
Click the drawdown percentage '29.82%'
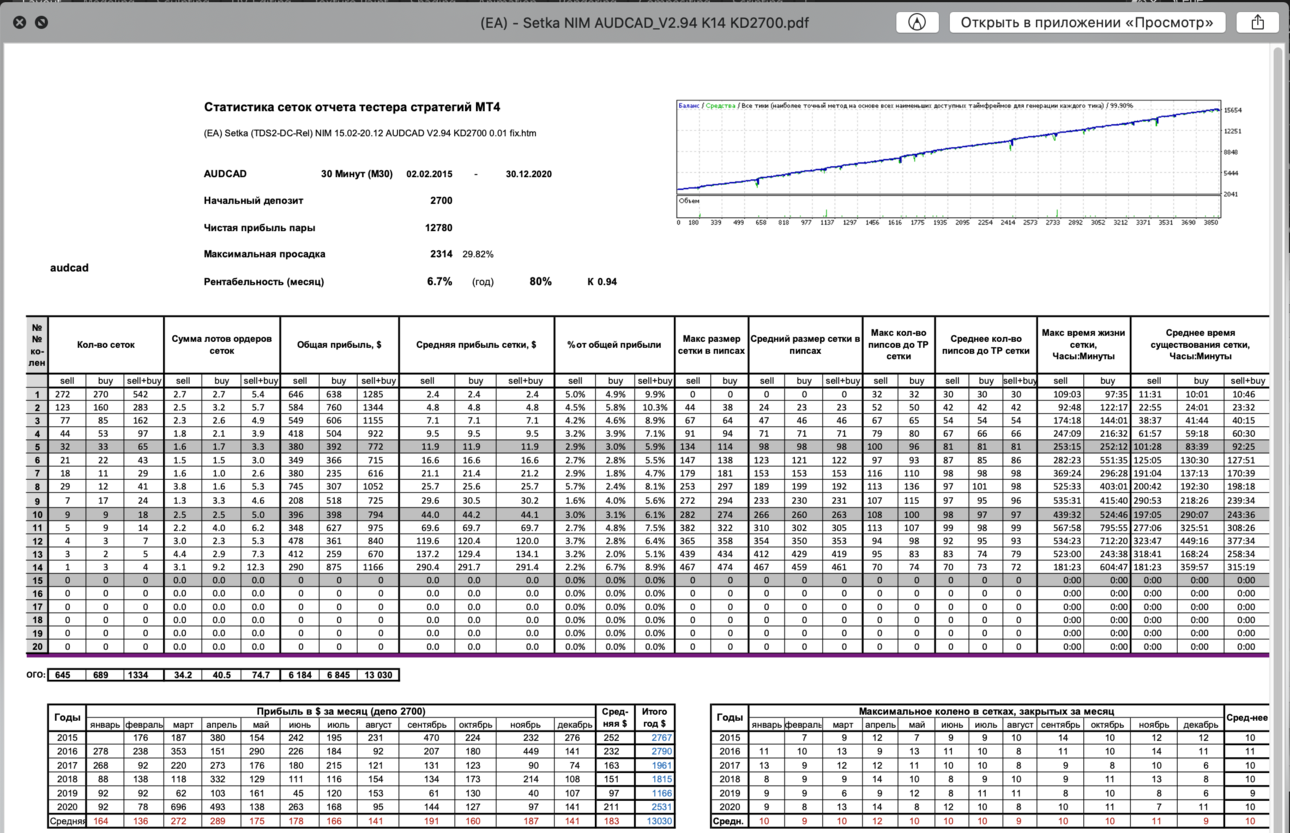(478, 254)
